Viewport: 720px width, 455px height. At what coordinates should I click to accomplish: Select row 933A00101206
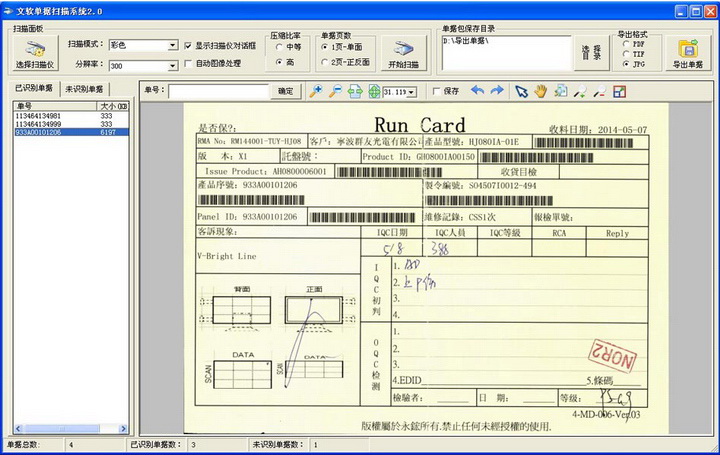[71, 132]
